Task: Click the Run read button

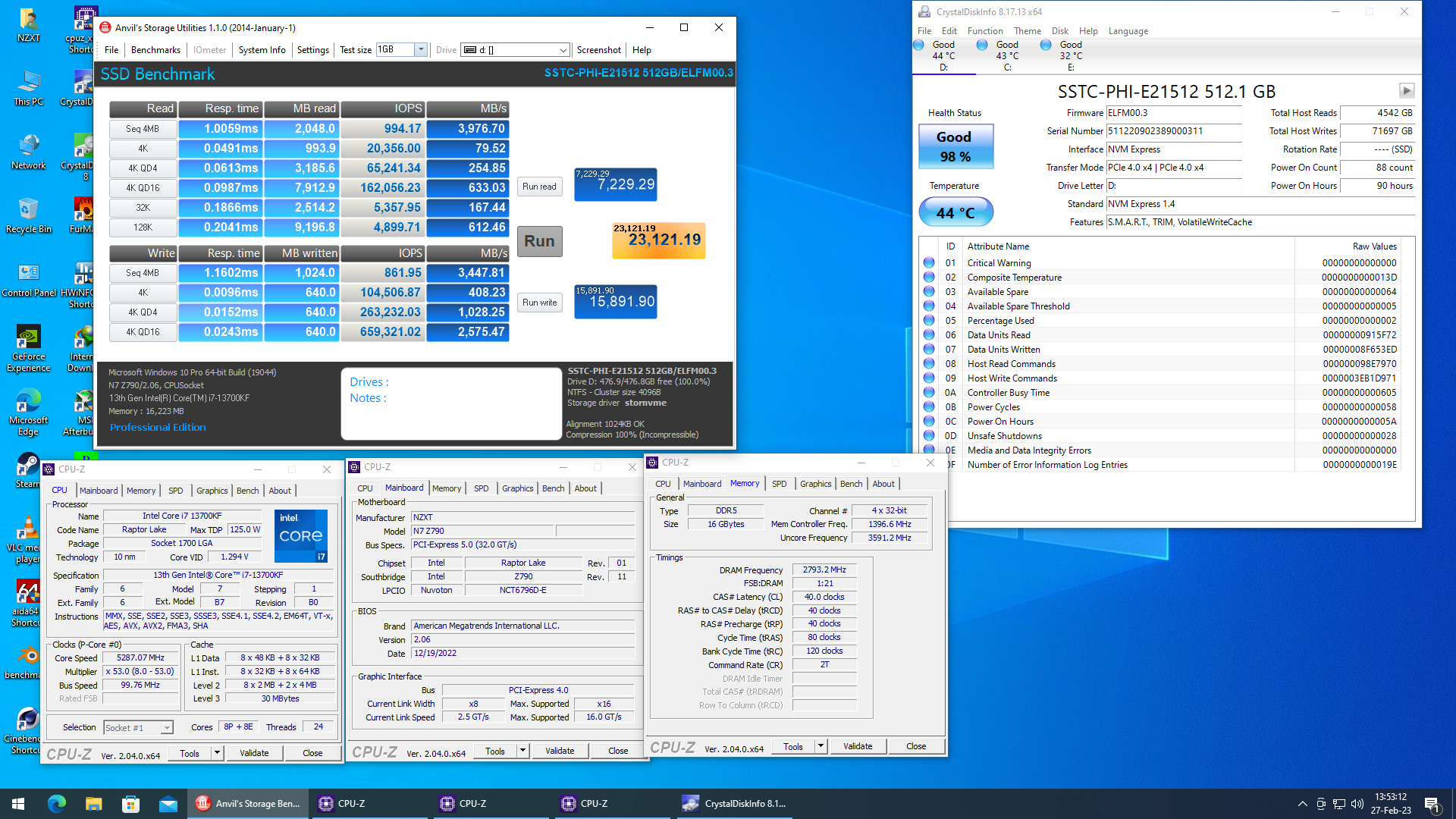Action: 538,186
